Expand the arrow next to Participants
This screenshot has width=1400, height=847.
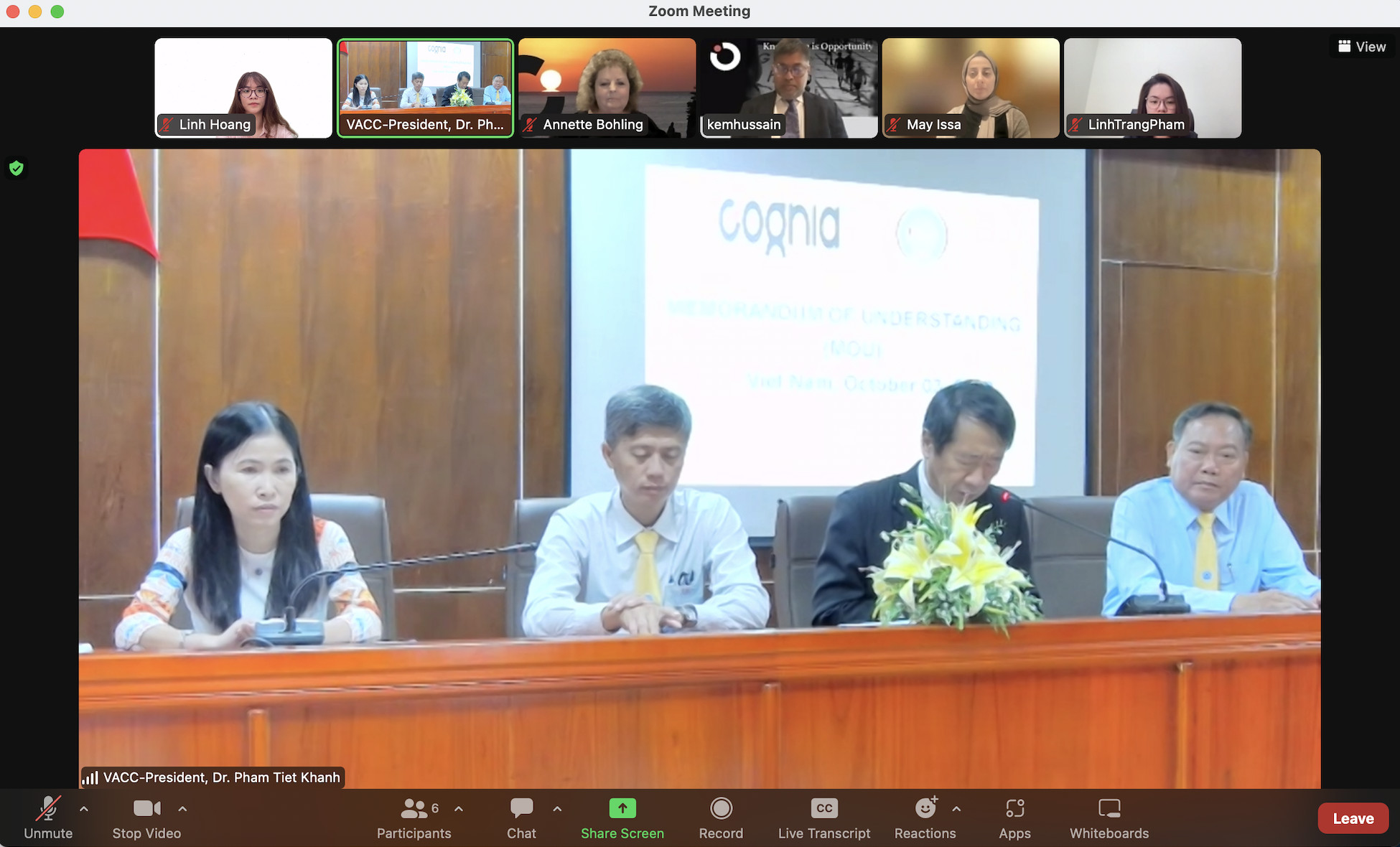point(459,809)
